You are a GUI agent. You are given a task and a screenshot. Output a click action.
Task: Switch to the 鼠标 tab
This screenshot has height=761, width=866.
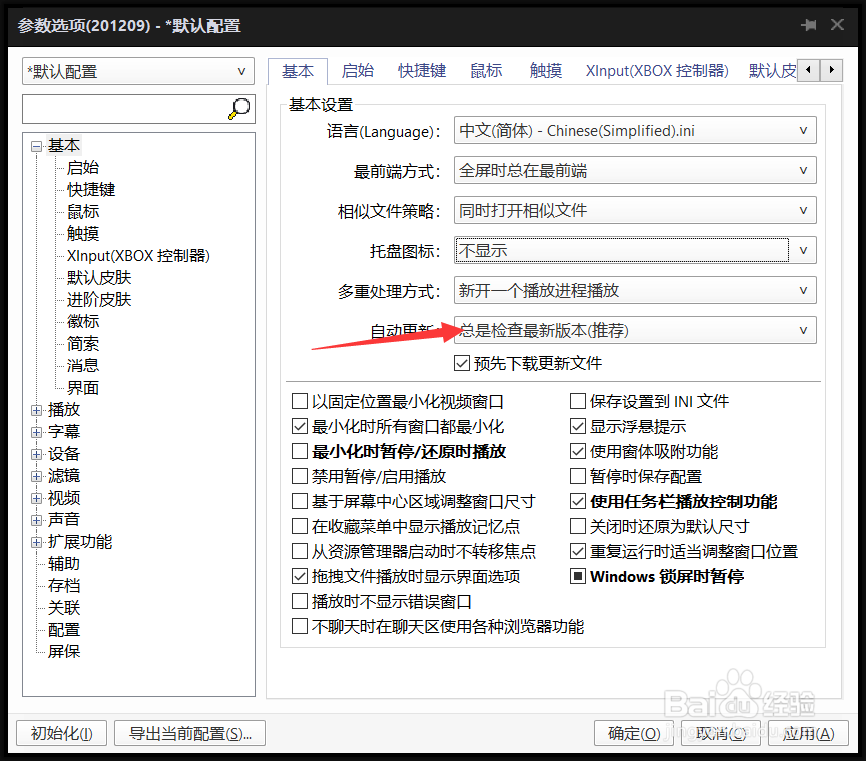[x=485, y=71]
